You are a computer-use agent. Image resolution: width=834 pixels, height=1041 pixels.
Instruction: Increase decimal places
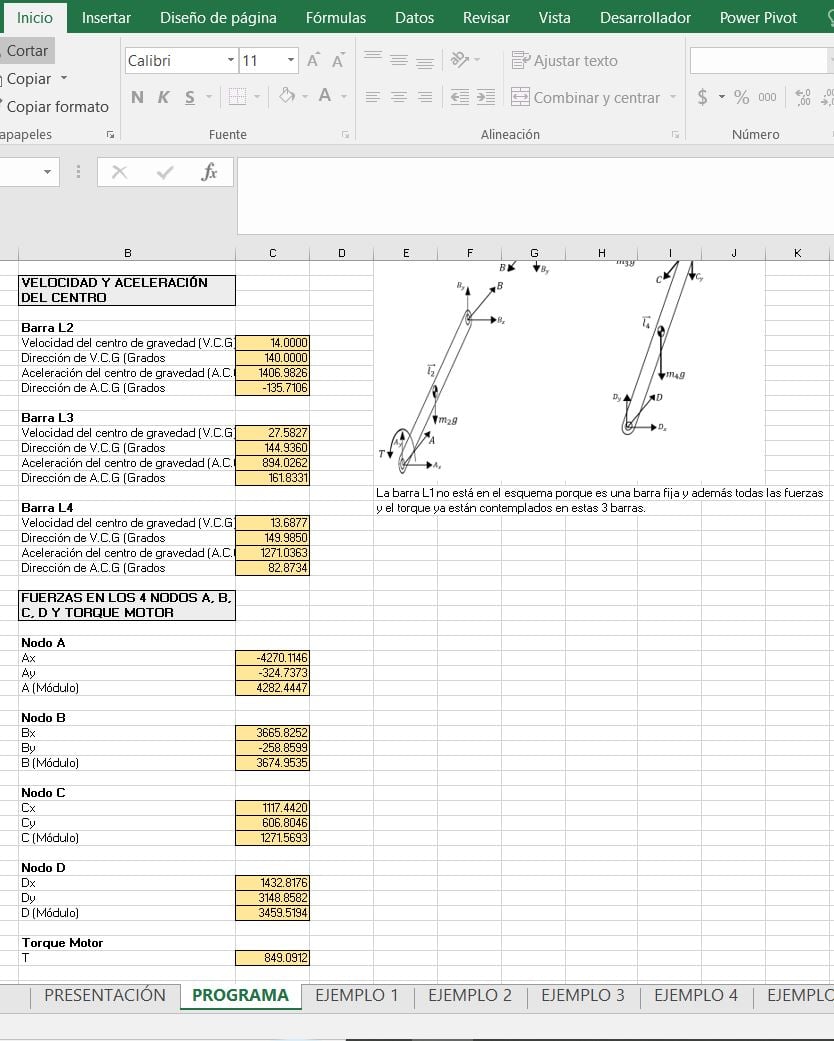803,98
